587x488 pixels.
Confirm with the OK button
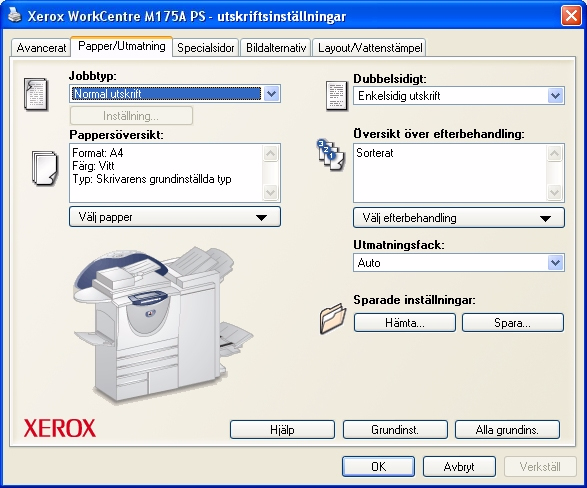(x=378, y=466)
